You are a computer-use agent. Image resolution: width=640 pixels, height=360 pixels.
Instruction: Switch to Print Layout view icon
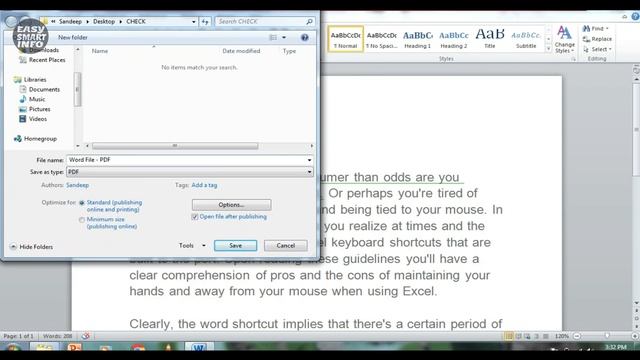point(509,336)
